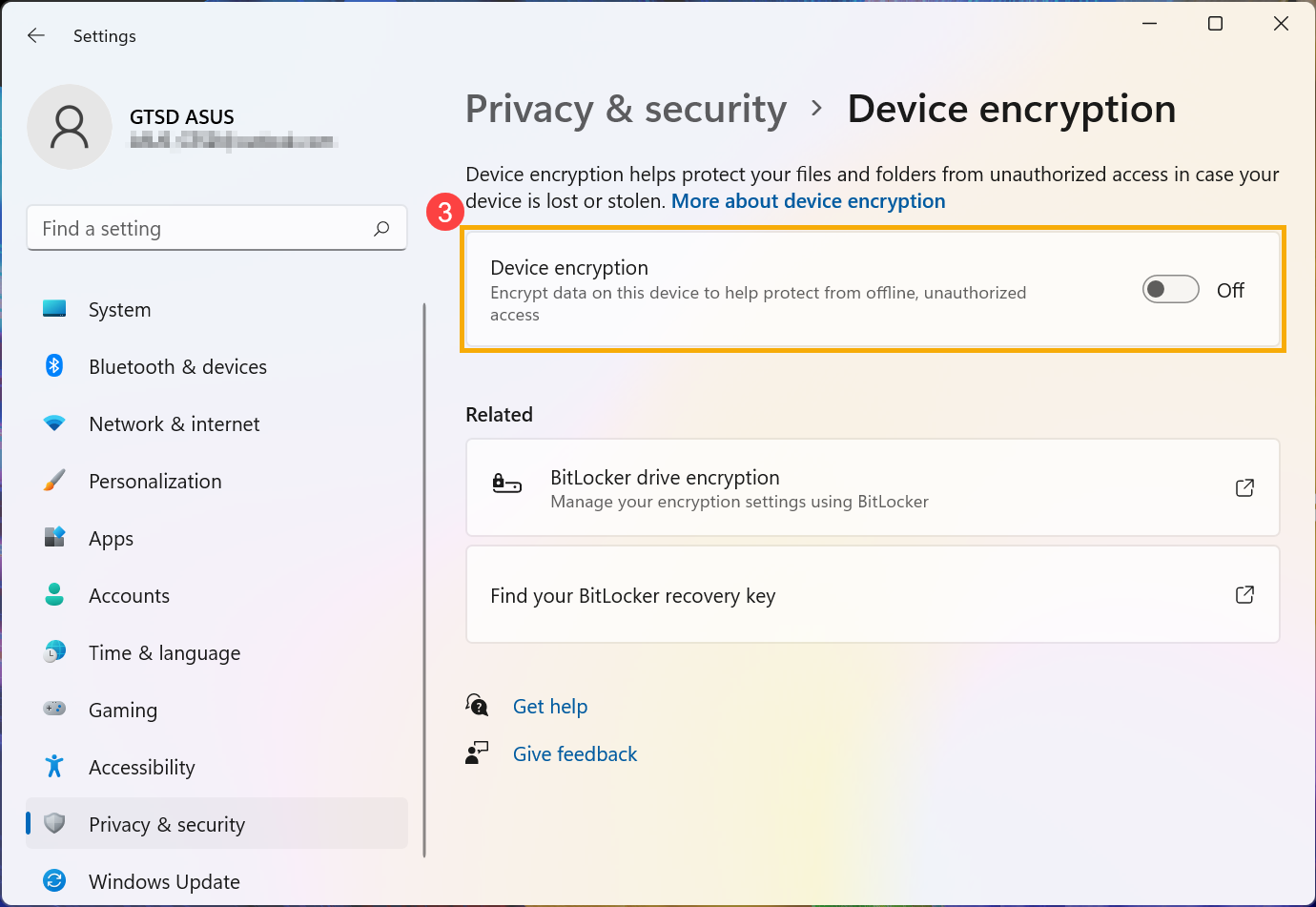The height and width of the screenshot is (907, 1316).
Task: Select Time & language settings
Action: (x=164, y=652)
